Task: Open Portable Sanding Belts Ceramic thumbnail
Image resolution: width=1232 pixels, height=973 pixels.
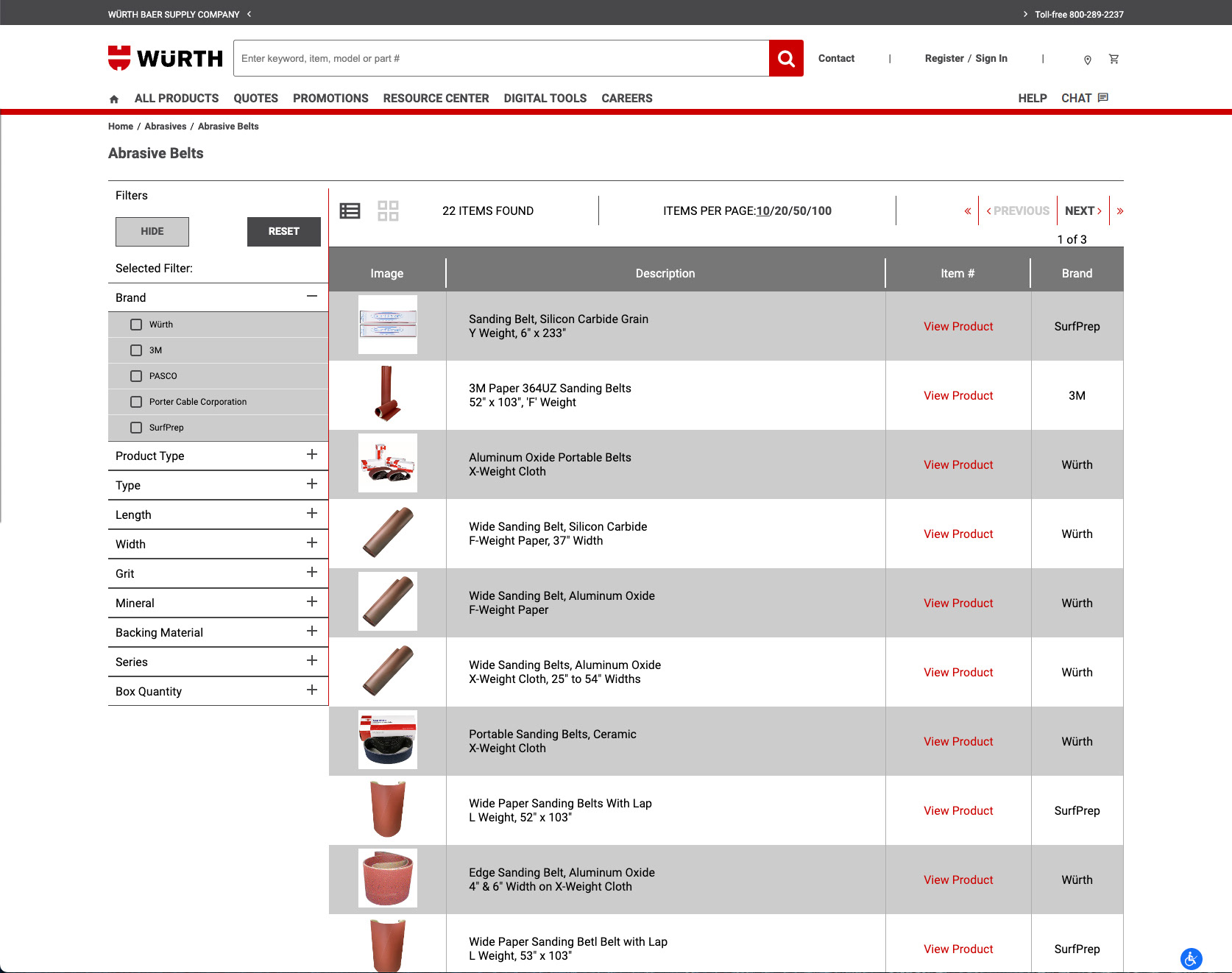Action: [x=388, y=740]
